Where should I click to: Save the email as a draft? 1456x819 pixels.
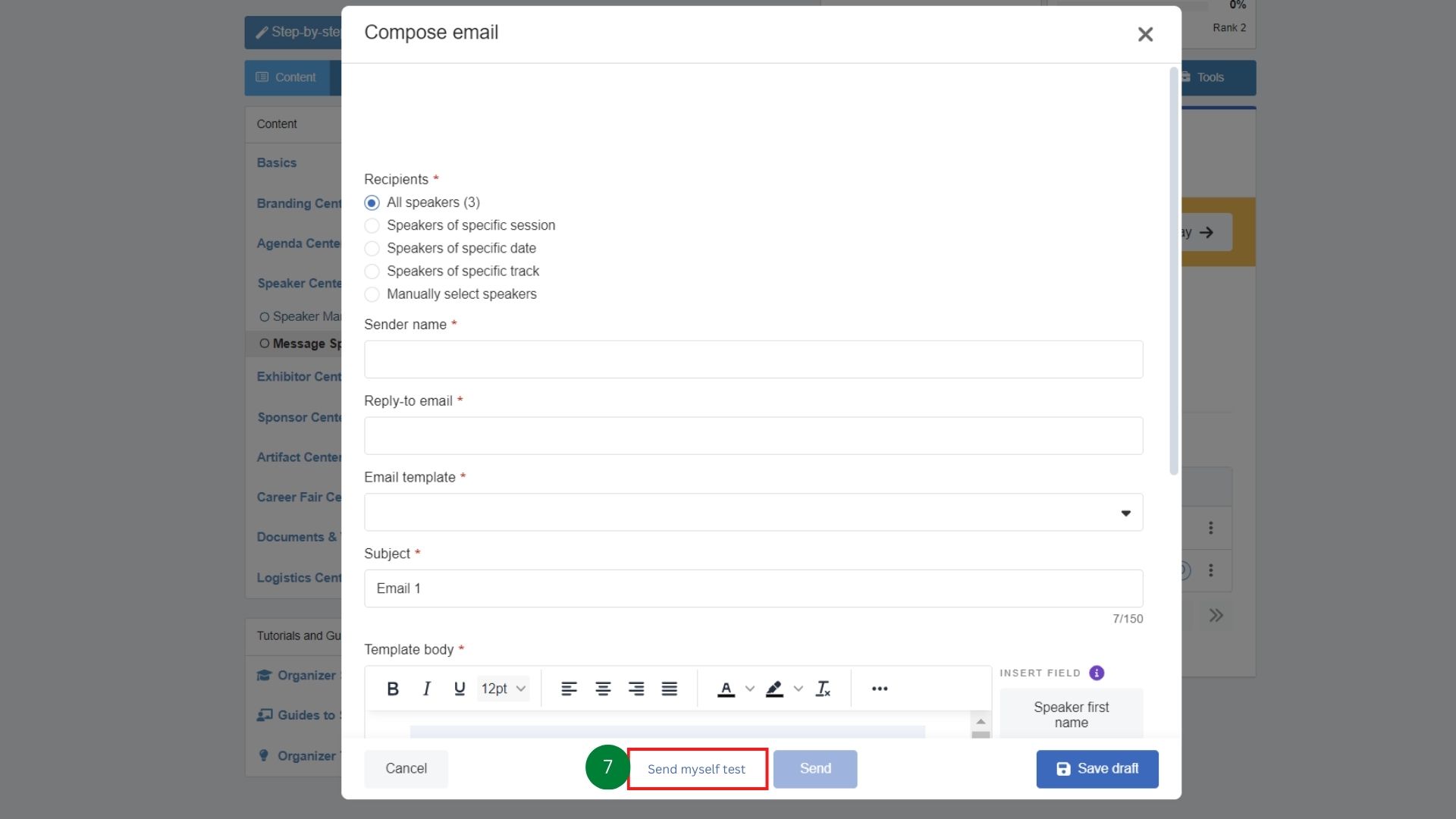(x=1097, y=768)
